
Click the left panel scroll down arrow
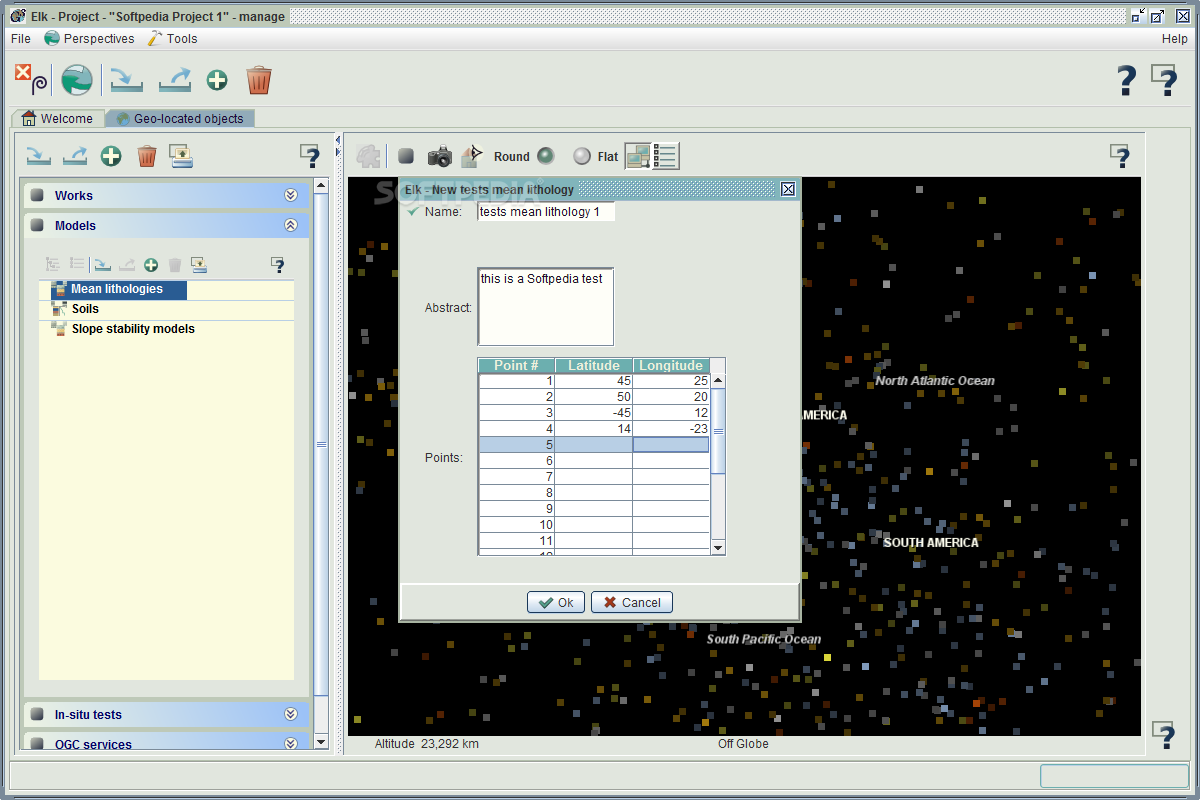tap(320, 742)
